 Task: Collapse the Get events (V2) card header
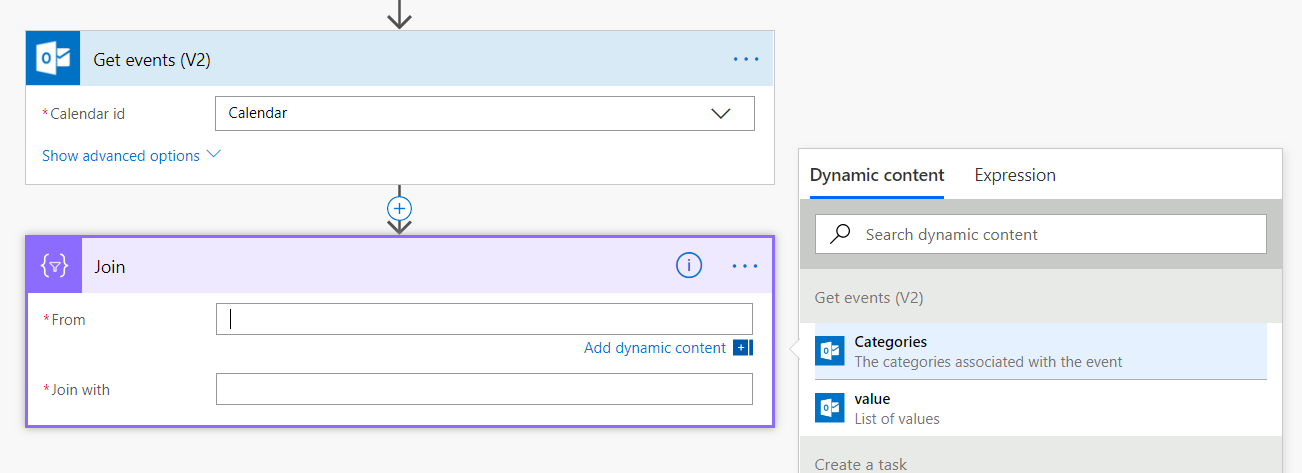pyautogui.click(x=400, y=59)
